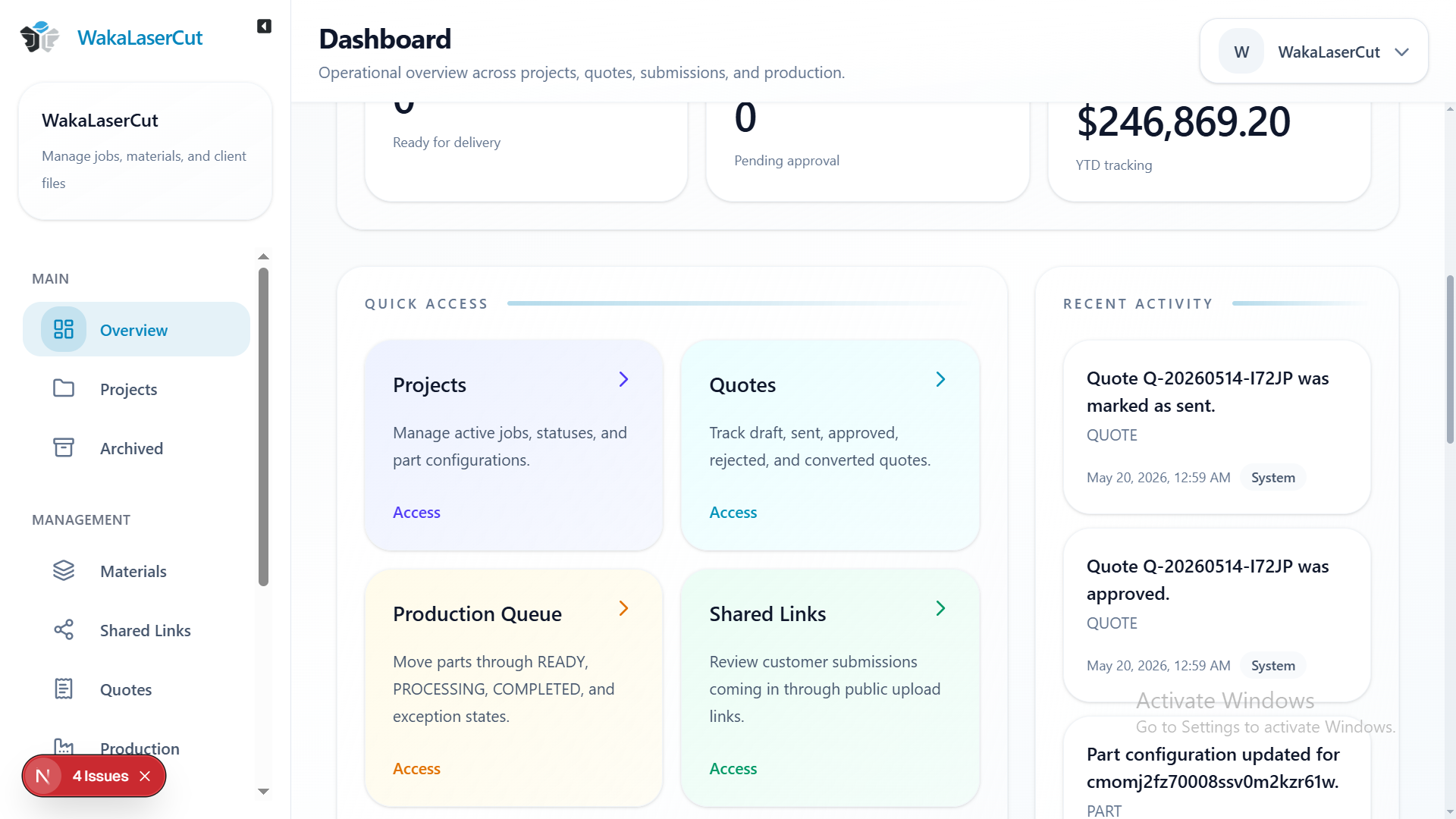Click the main page scrollbar thumb

1450,359
